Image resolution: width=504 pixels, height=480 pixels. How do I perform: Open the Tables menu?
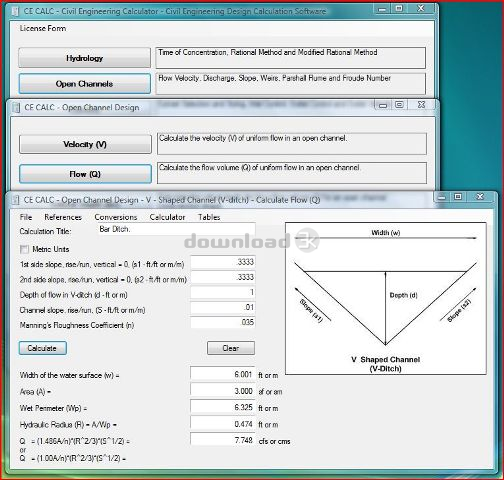pyautogui.click(x=209, y=217)
